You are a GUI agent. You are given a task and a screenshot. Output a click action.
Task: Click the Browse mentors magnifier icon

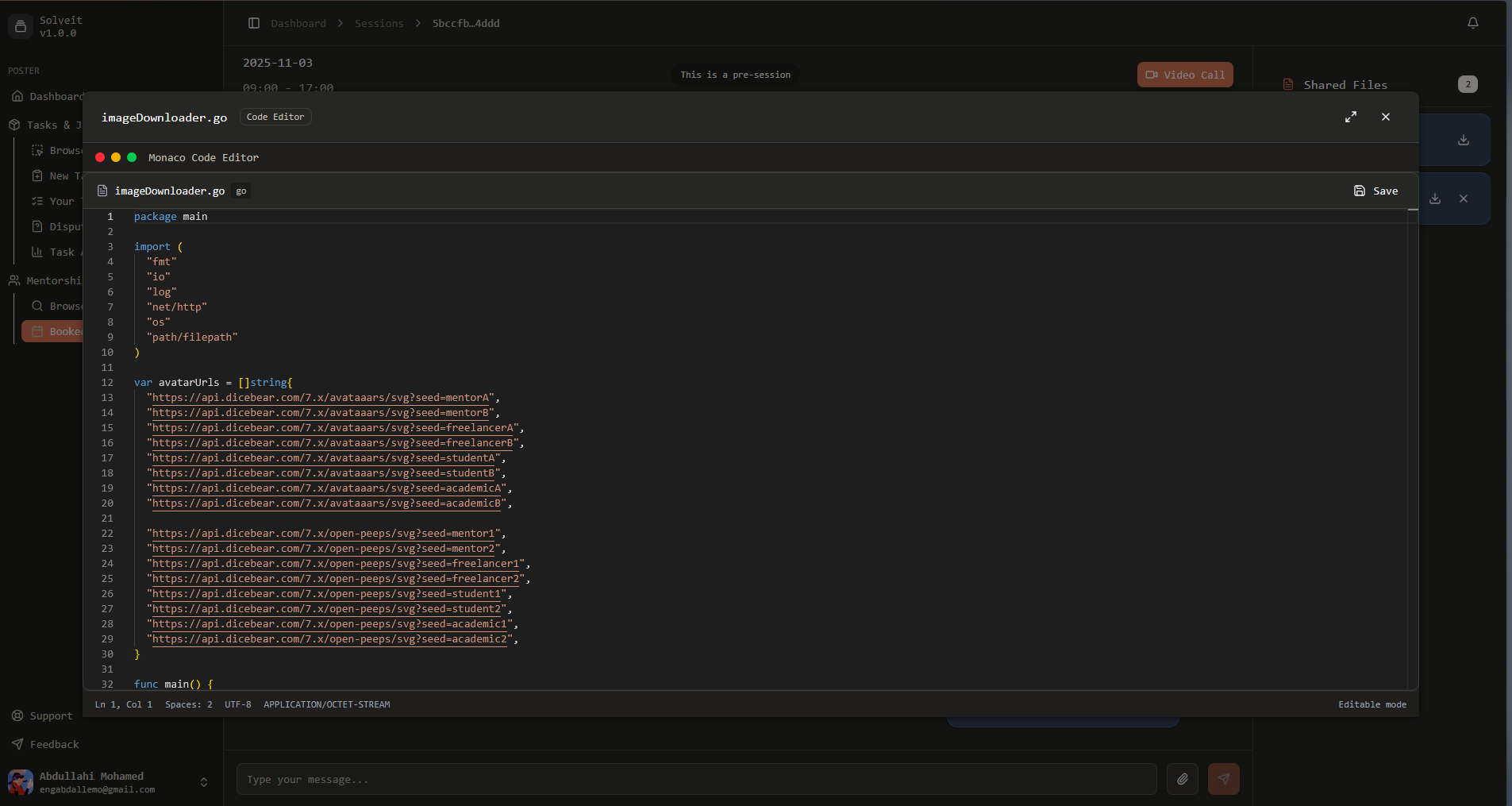(x=37, y=306)
